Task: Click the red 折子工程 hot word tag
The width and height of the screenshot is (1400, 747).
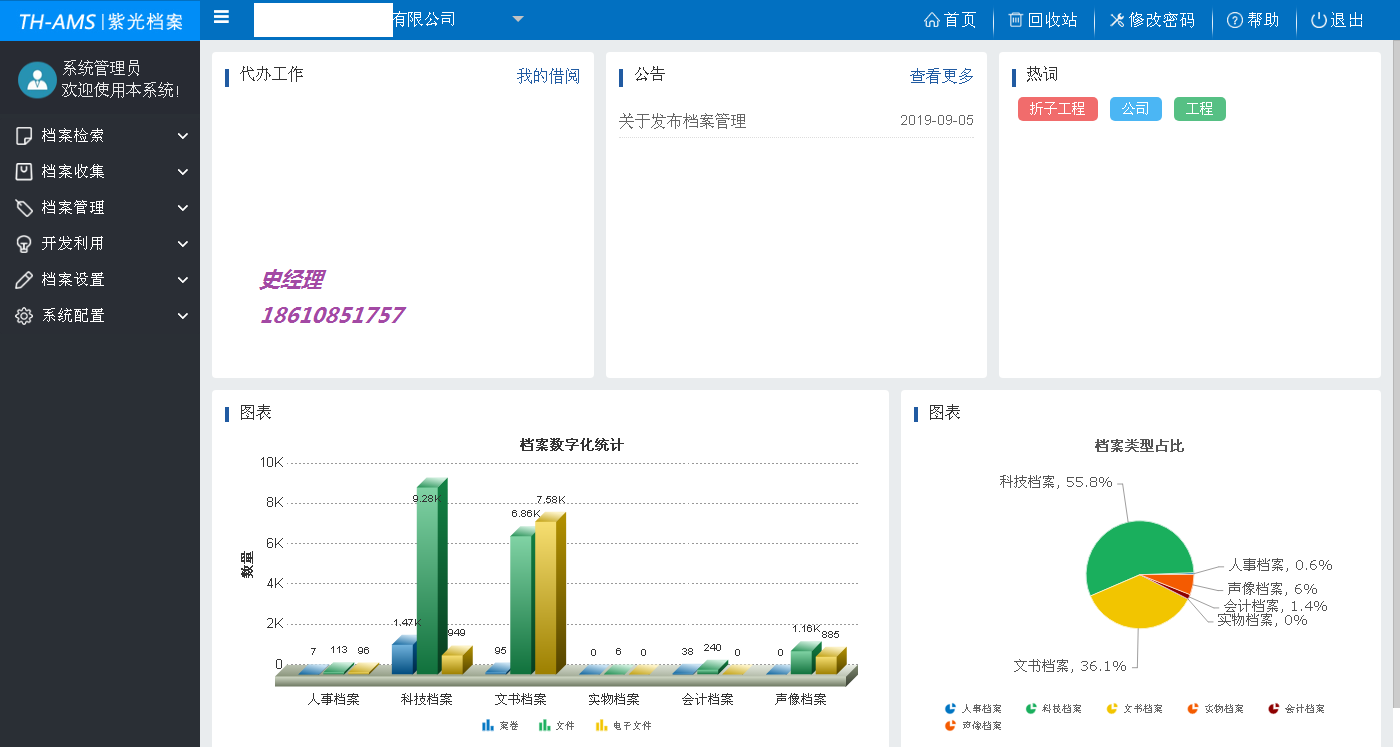Action: [1057, 108]
